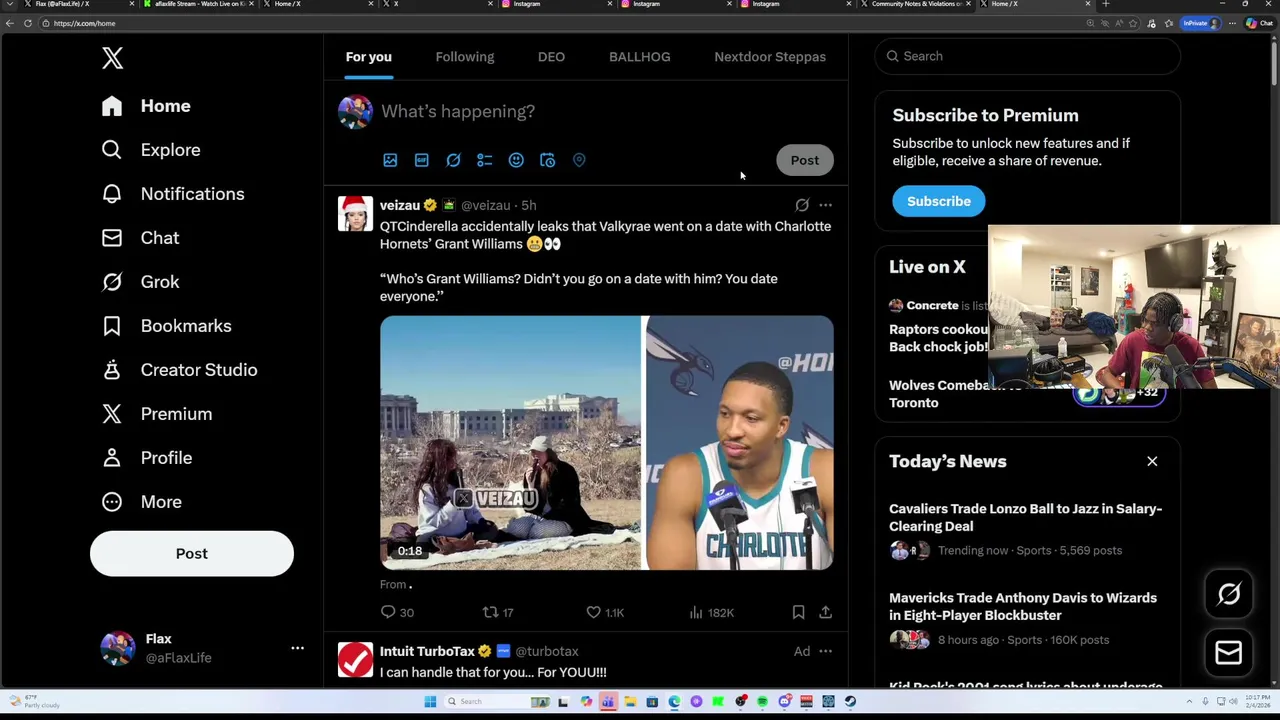Share veizau's post
Image resolution: width=1280 pixels, height=720 pixels.
(825, 612)
